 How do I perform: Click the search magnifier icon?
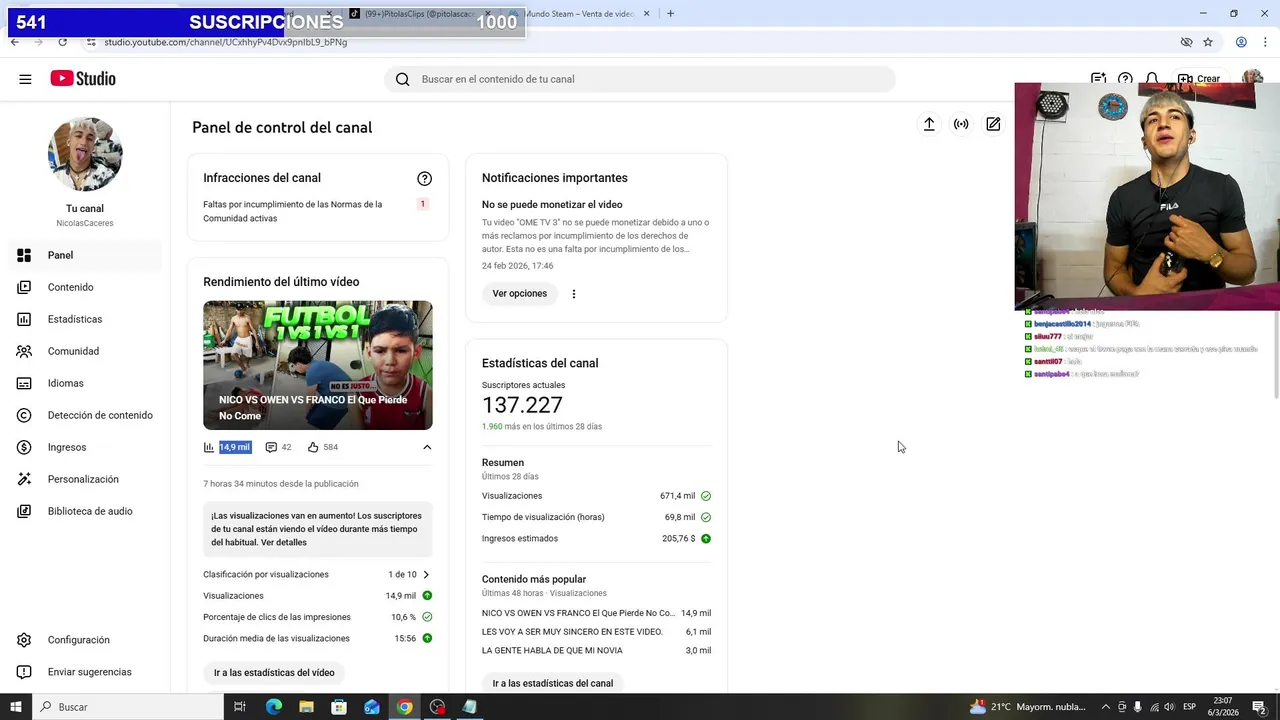[x=402, y=79]
